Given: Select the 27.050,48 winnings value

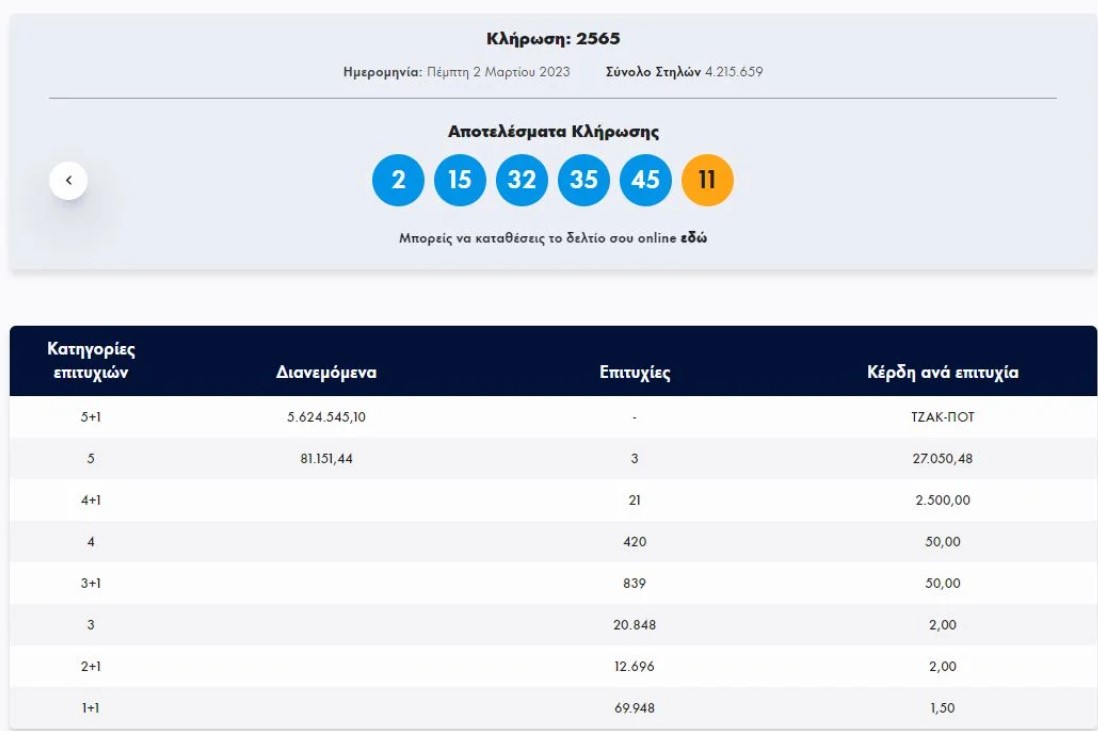Looking at the screenshot, I should [x=942, y=459].
